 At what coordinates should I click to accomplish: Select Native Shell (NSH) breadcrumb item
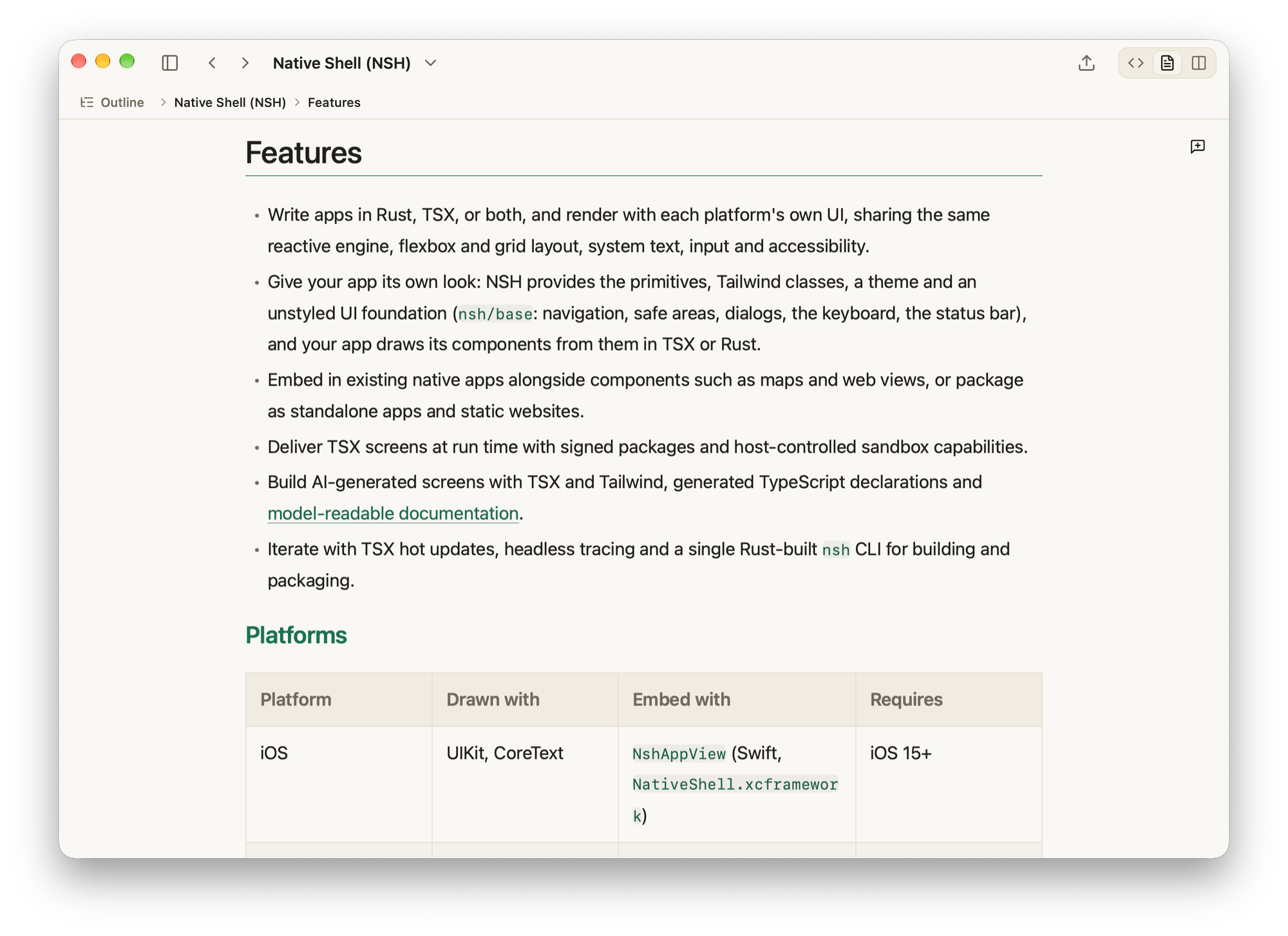[230, 102]
